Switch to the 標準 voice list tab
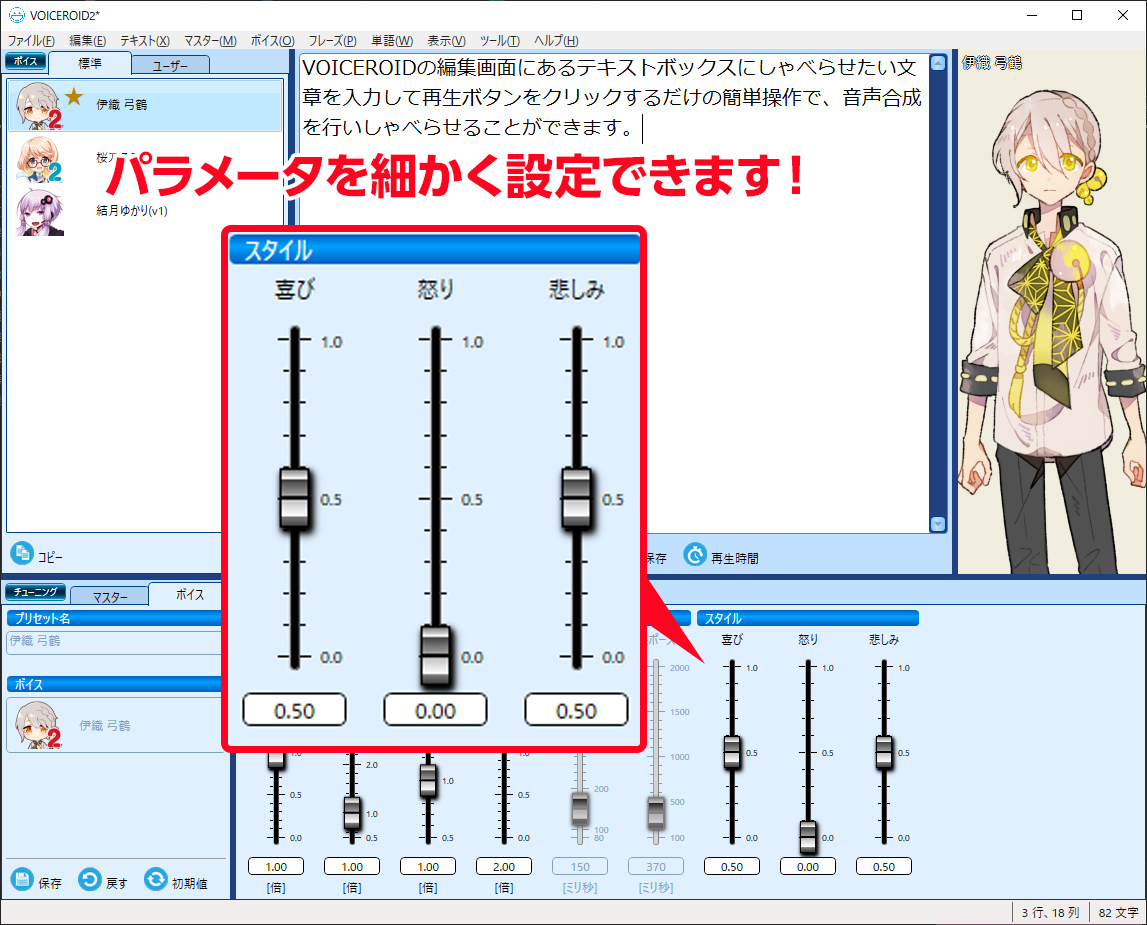The image size is (1147, 925). (x=90, y=64)
